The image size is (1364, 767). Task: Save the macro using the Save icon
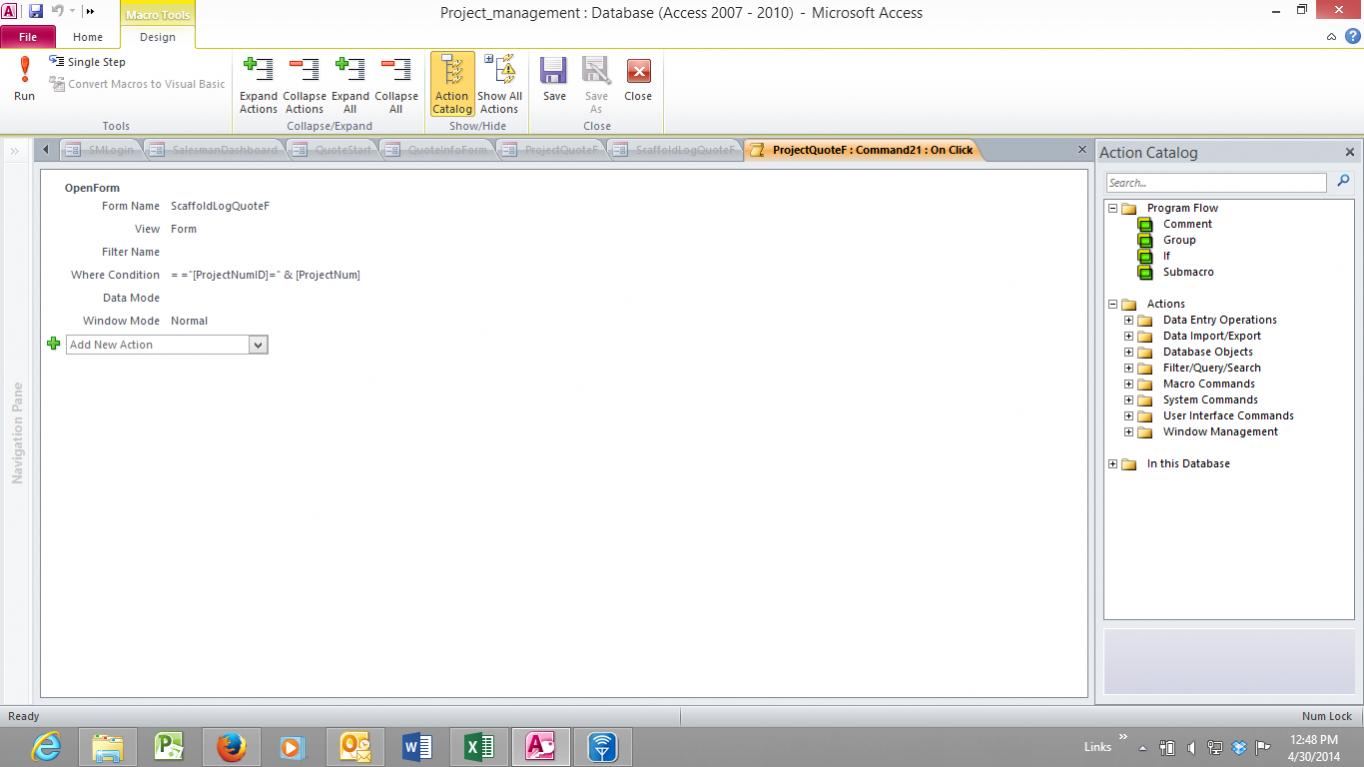[x=554, y=79]
